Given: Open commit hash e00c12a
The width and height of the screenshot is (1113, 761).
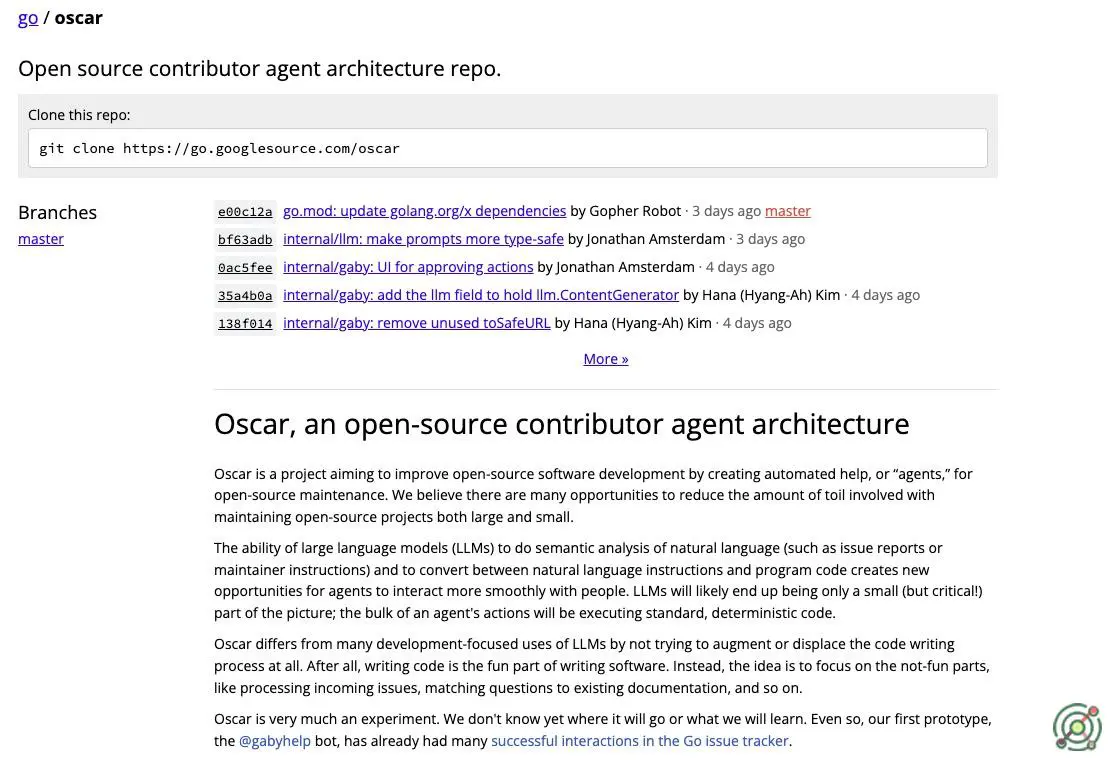Looking at the screenshot, I should (245, 212).
